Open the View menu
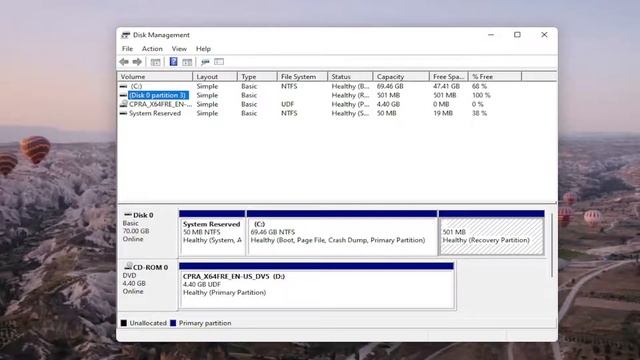Image resolution: width=640 pixels, height=360 pixels. point(179,49)
